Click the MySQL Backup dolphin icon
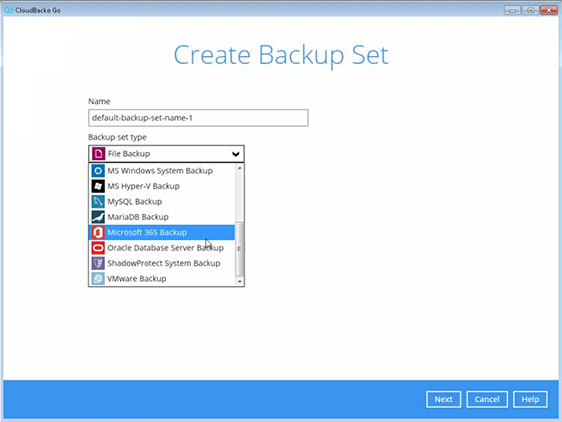 click(x=98, y=201)
